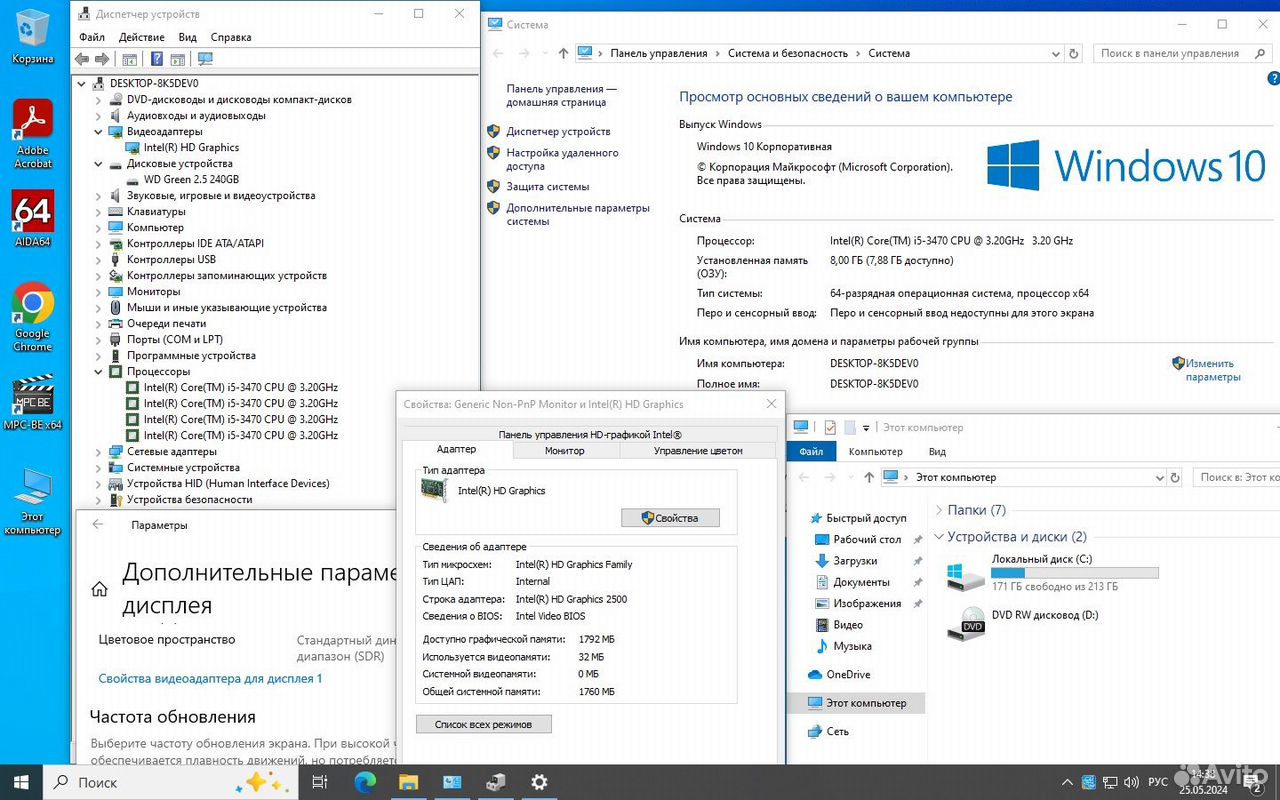
Task: Open File Explorer from the taskbar
Action: click(x=408, y=782)
